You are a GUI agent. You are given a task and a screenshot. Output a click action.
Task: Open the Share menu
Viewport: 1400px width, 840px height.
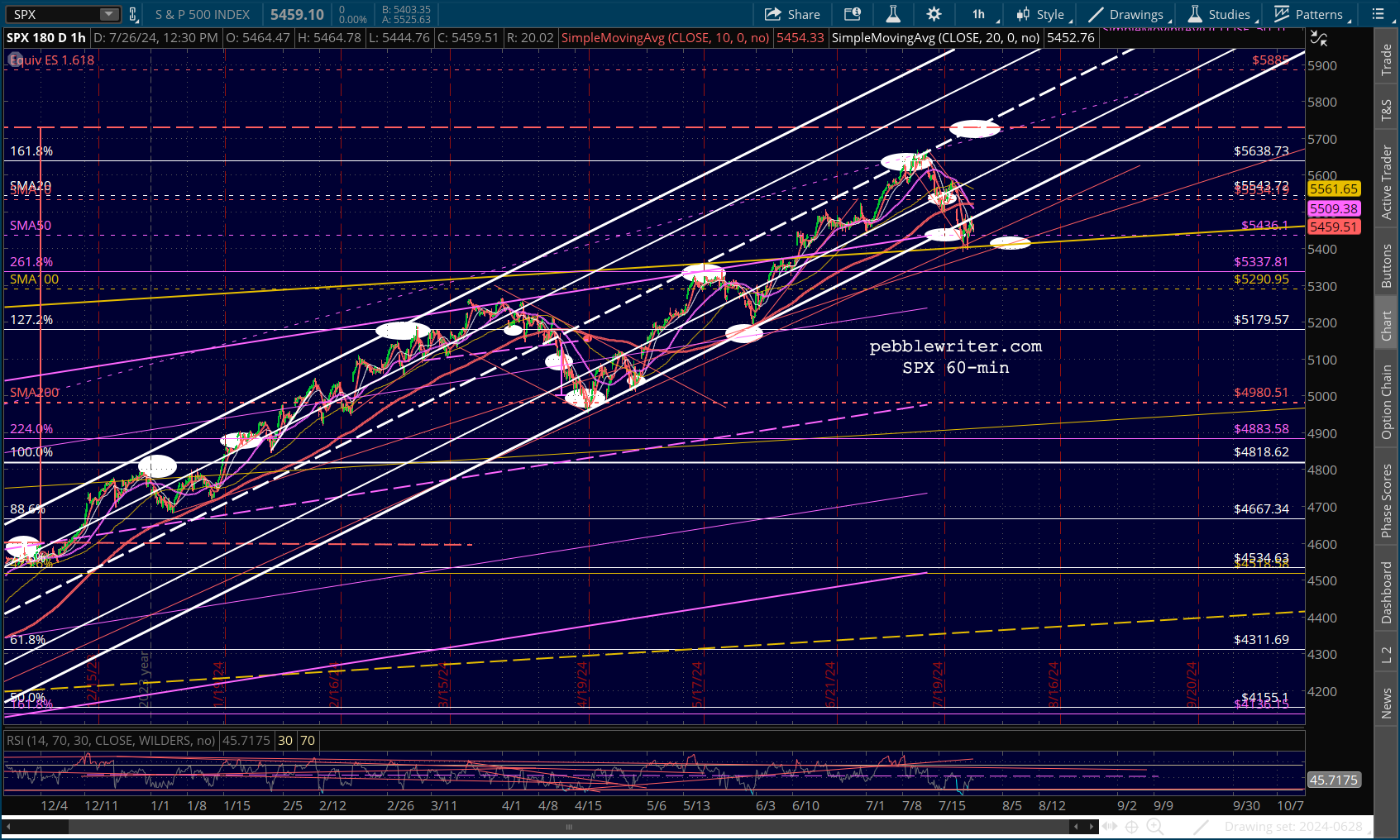coord(792,14)
